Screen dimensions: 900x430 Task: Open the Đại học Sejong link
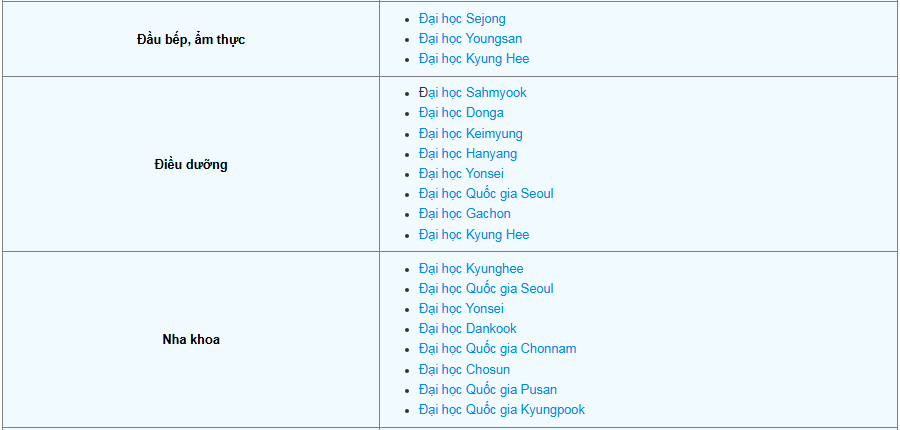[462, 19]
